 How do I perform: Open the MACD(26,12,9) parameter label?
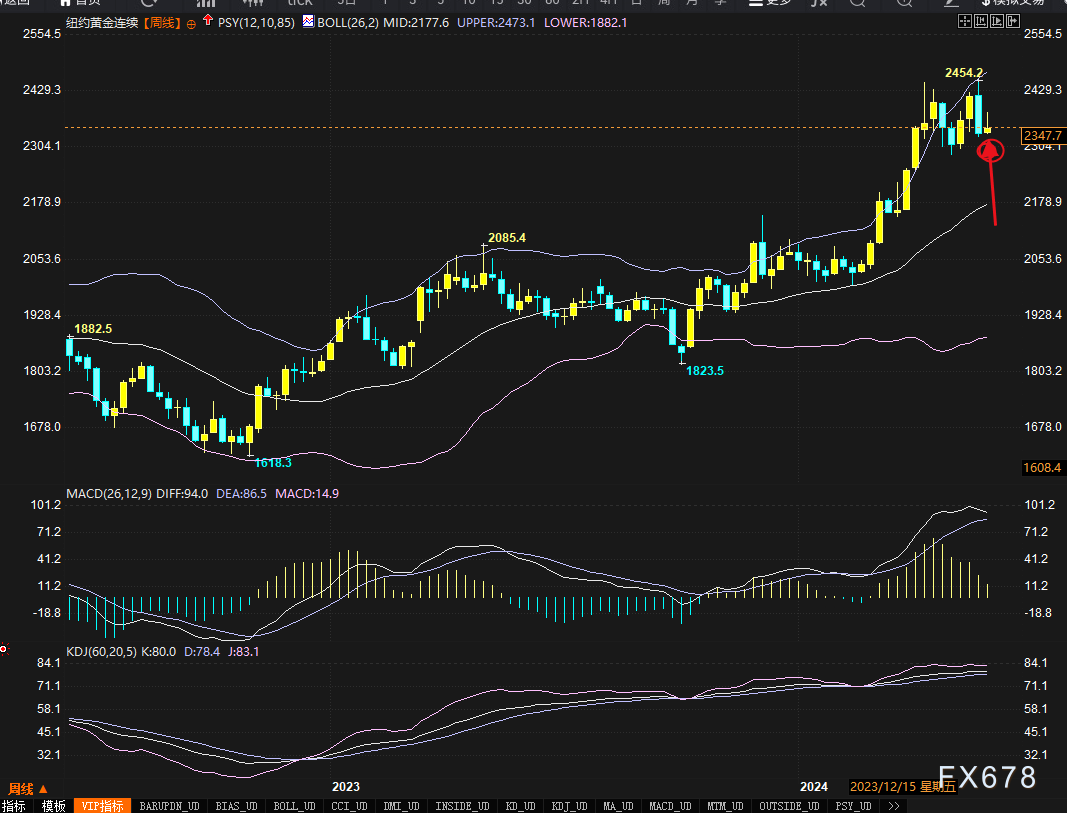tap(109, 493)
